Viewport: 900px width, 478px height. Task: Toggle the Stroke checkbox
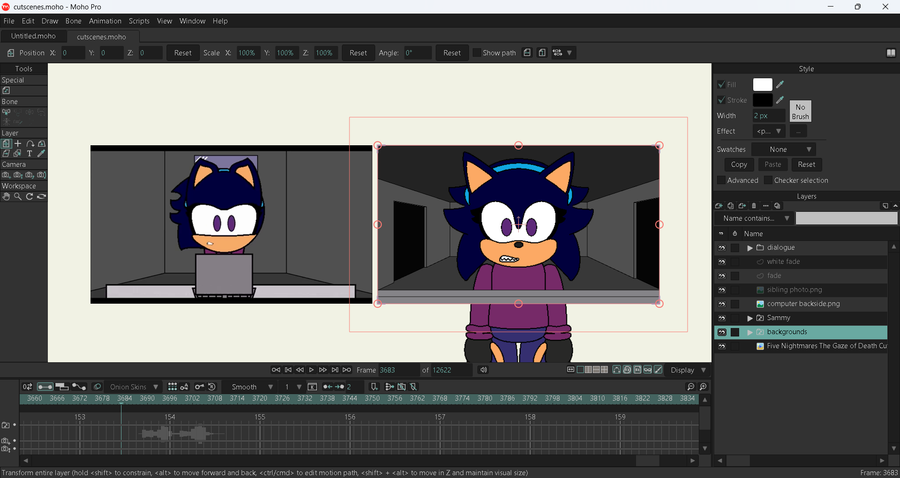coord(721,100)
